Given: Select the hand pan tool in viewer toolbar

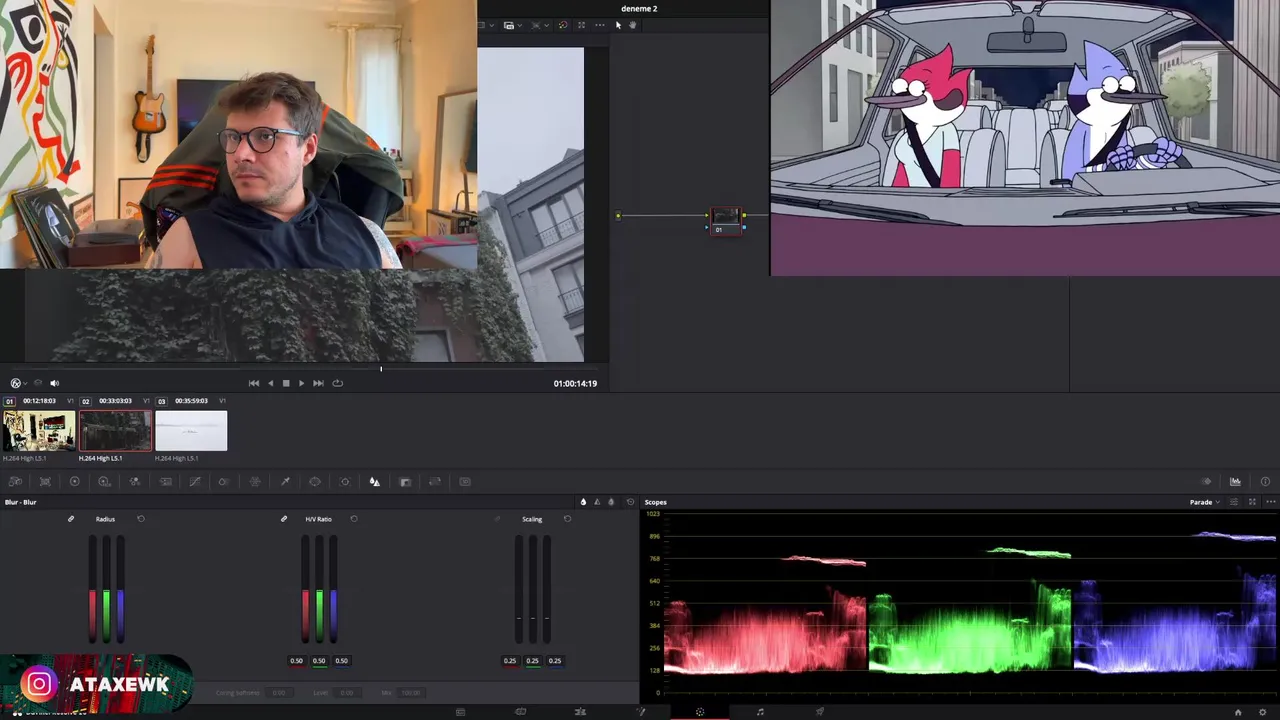Looking at the screenshot, I should tap(631, 25).
